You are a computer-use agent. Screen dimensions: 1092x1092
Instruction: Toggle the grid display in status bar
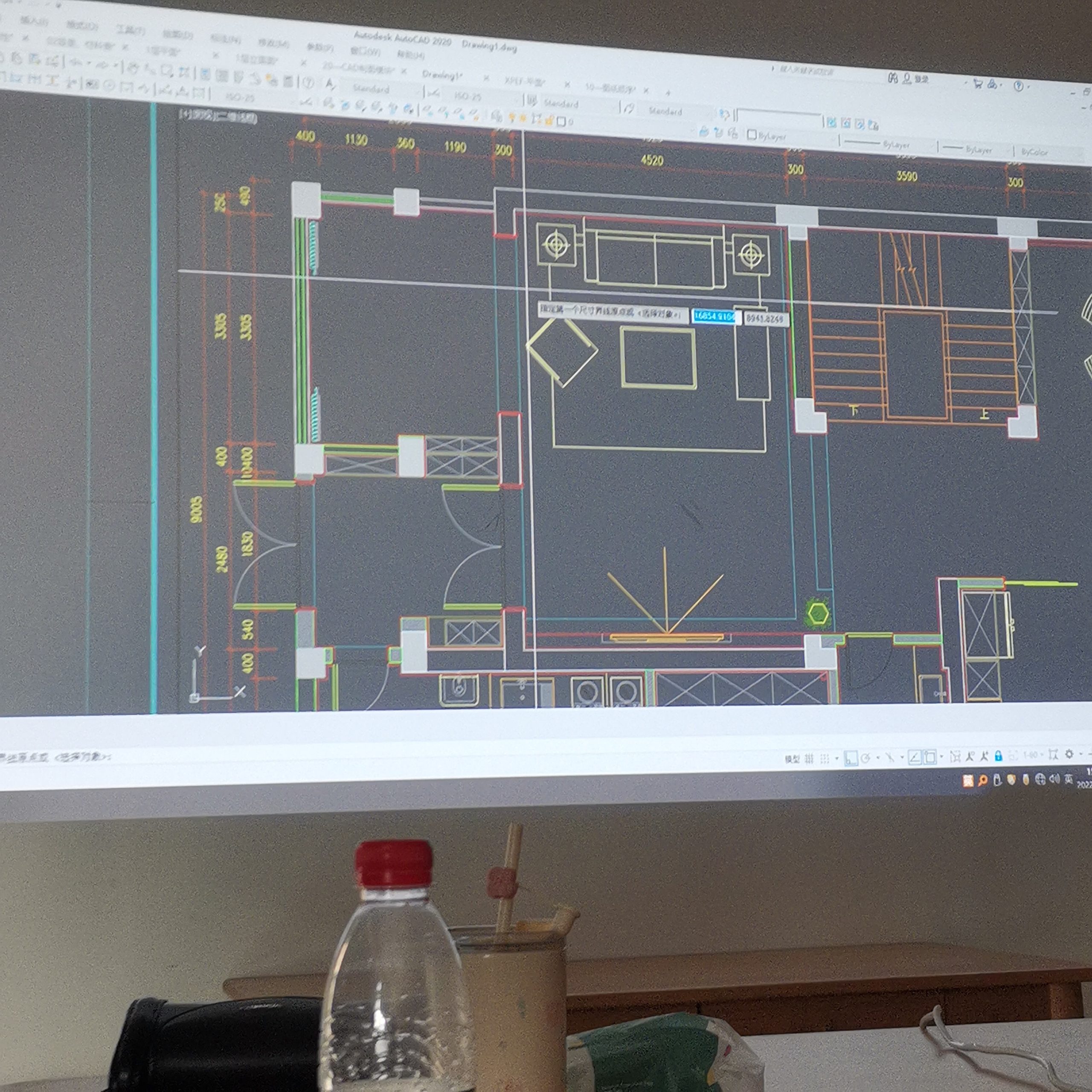809,759
